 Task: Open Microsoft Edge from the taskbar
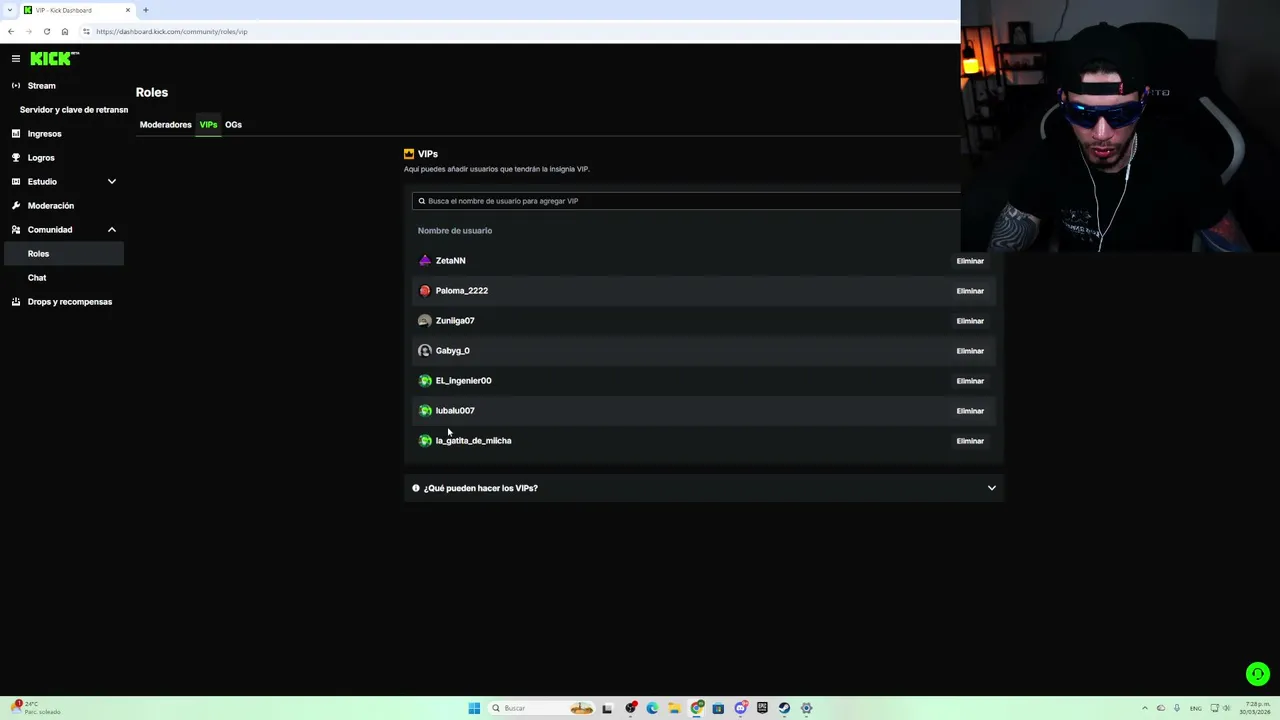[x=652, y=708]
